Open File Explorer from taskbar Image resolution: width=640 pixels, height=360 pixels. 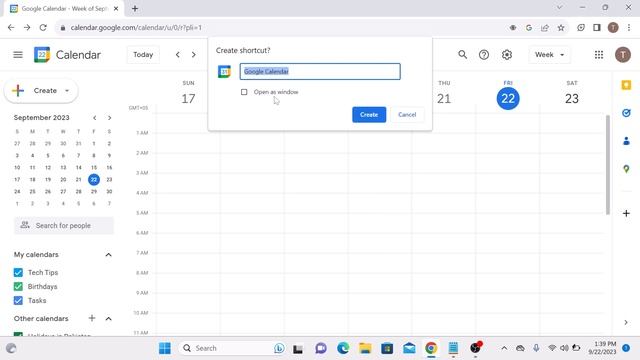click(x=365, y=348)
